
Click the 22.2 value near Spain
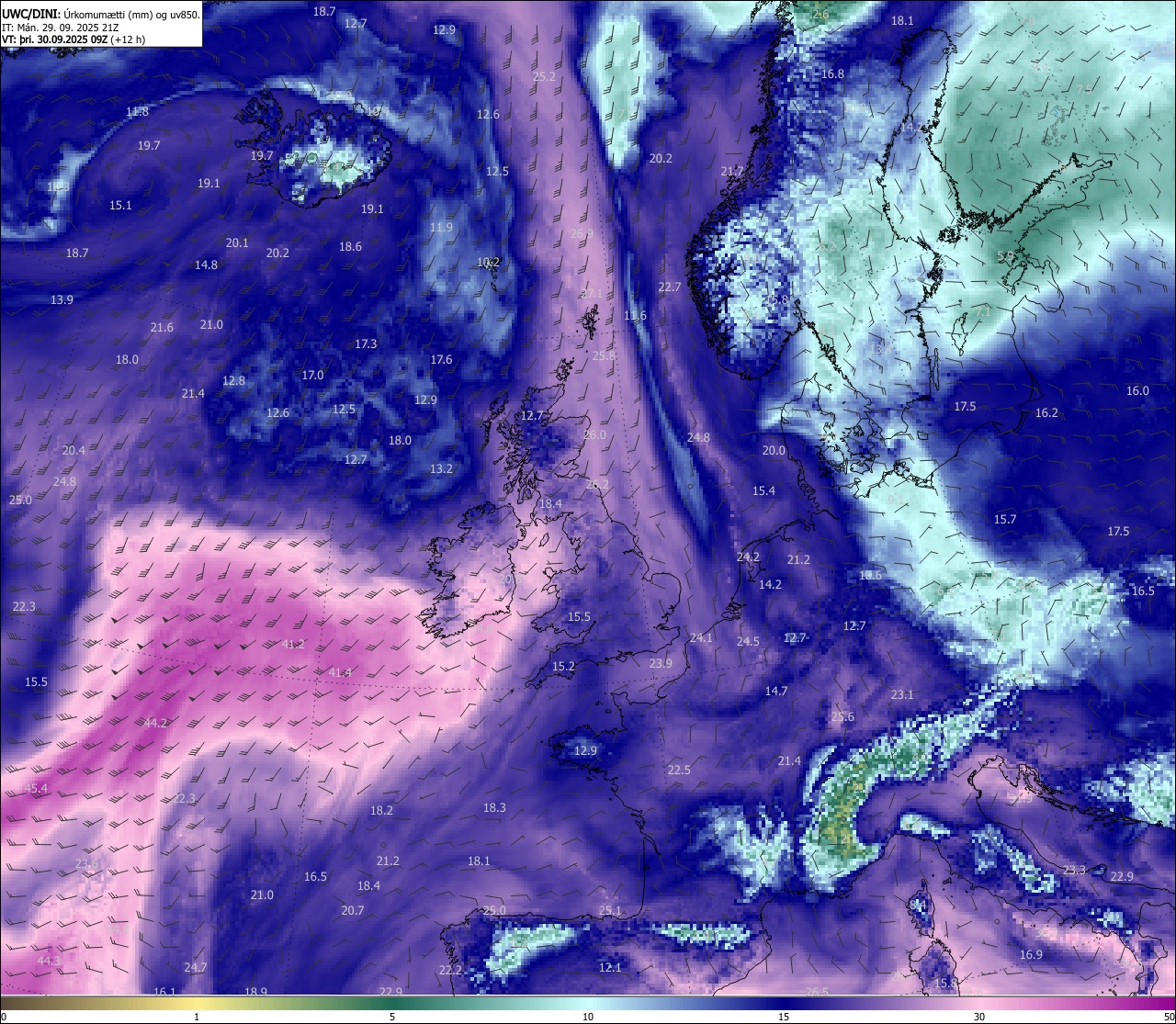pyautogui.click(x=450, y=970)
